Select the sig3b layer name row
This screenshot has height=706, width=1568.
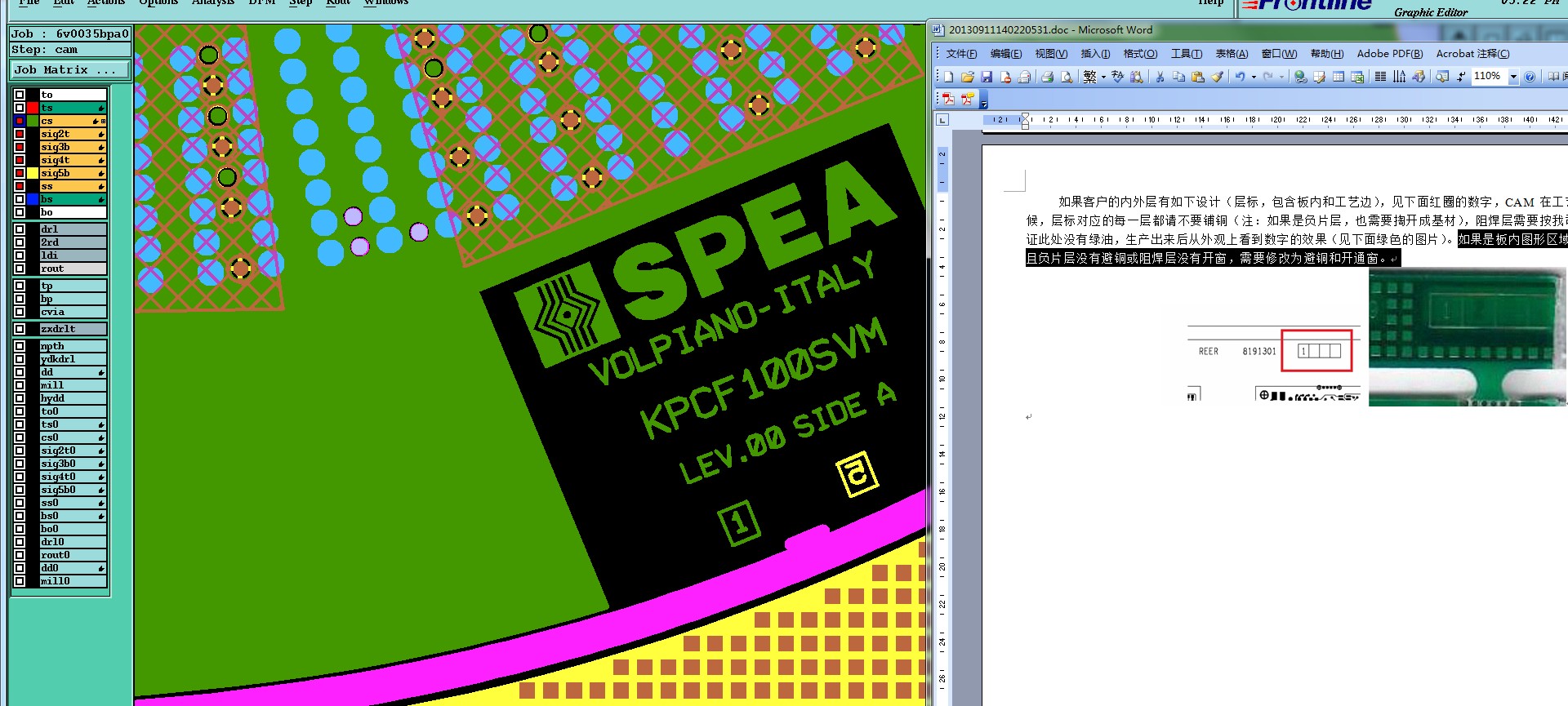coord(73,147)
